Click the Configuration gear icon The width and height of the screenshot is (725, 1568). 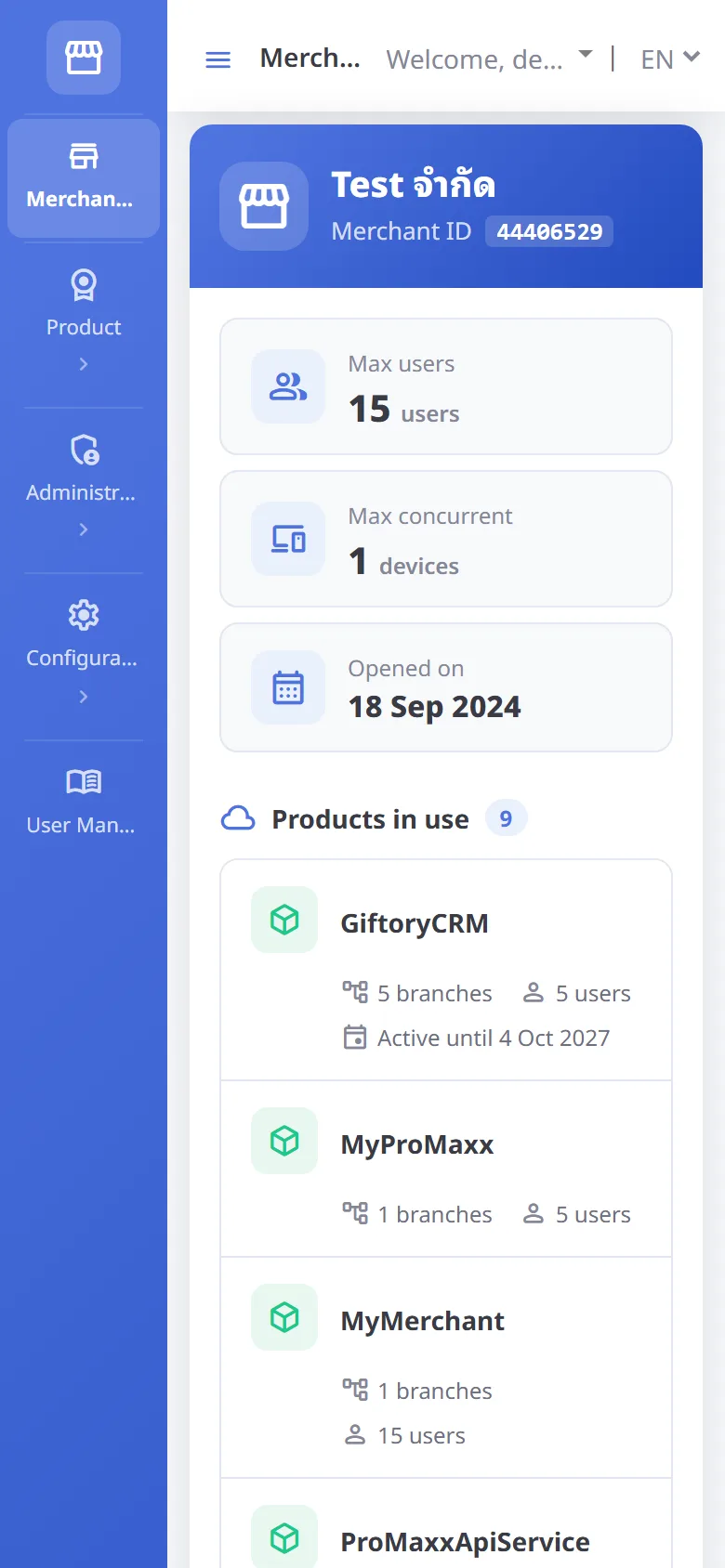[84, 615]
